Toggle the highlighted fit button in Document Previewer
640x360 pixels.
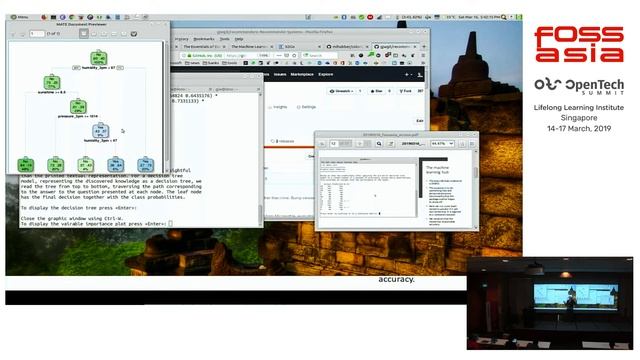pos(84,33)
